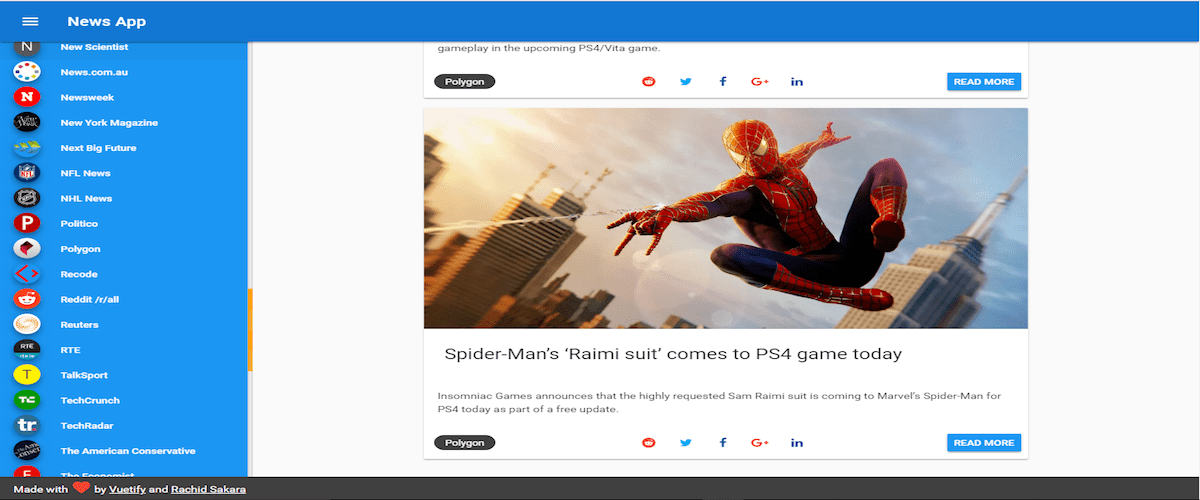Click the Recode angle-brackets icon
Image resolution: width=1200 pixels, height=500 pixels.
tap(27, 274)
